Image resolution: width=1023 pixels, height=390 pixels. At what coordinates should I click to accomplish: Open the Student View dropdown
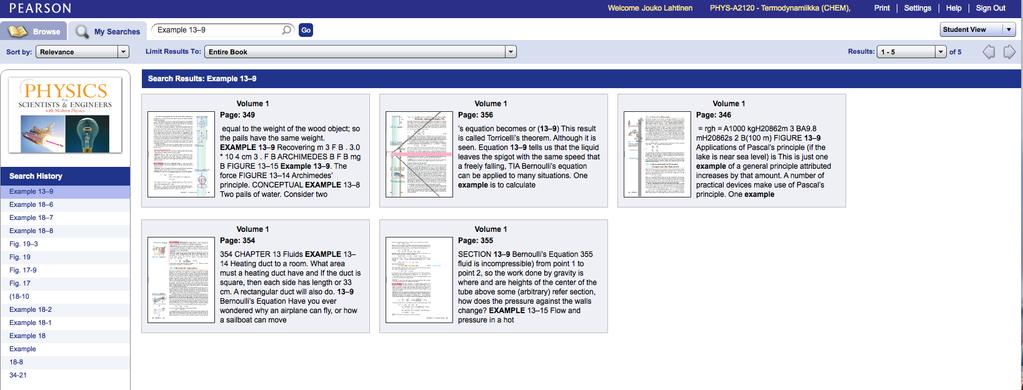[x=977, y=29]
